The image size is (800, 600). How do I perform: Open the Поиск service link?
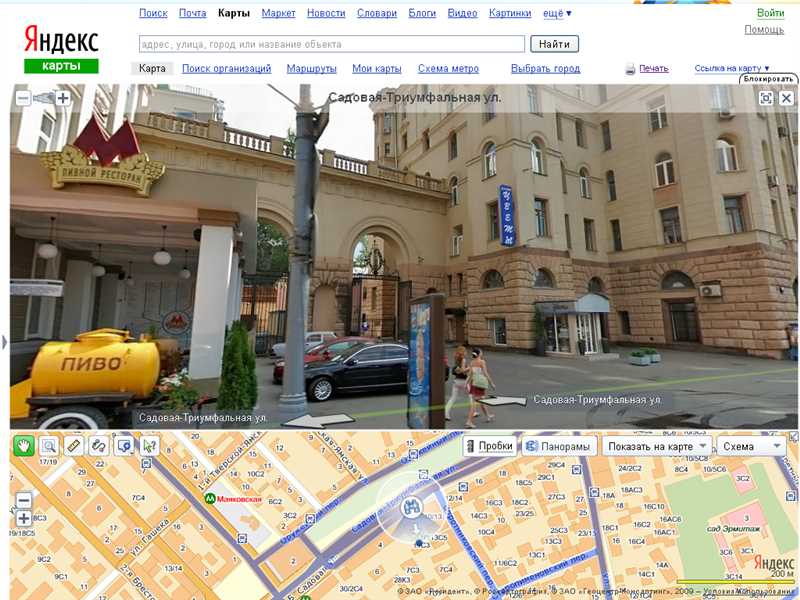(153, 13)
